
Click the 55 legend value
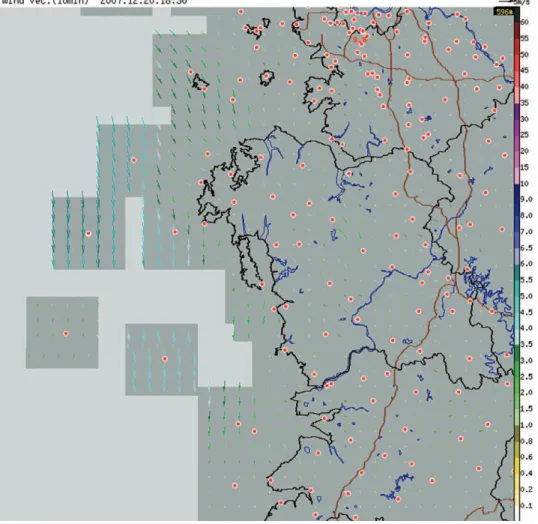coord(524,38)
